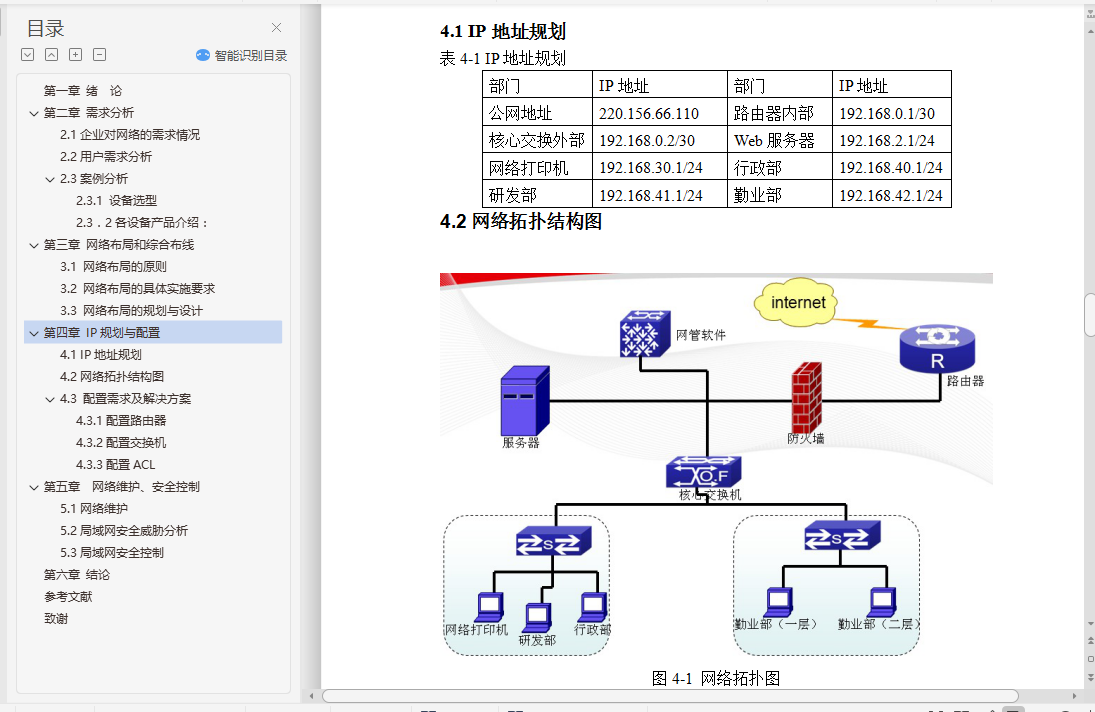Close the 目录 outline panel
1095x712 pixels.
click(277, 27)
